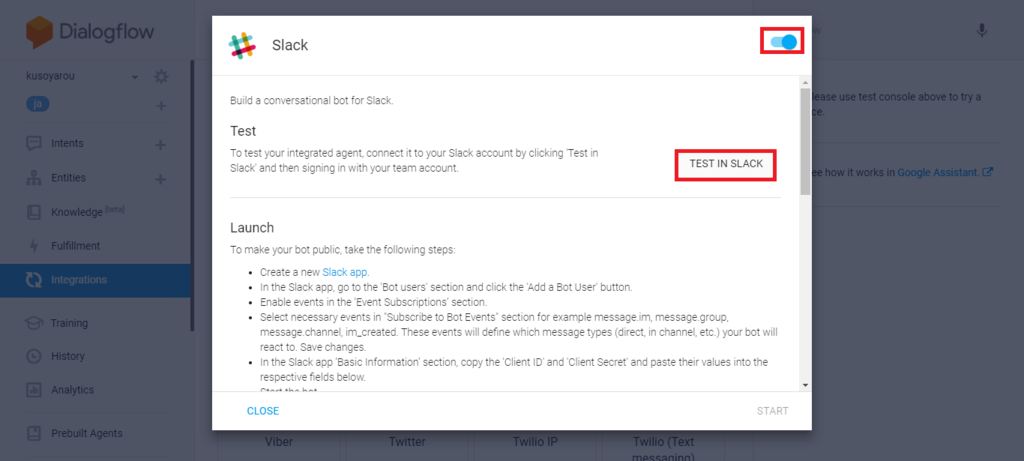Click the TEST IN SLACK button
Viewport: 1024px width, 461px height.
[x=726, y=164]
